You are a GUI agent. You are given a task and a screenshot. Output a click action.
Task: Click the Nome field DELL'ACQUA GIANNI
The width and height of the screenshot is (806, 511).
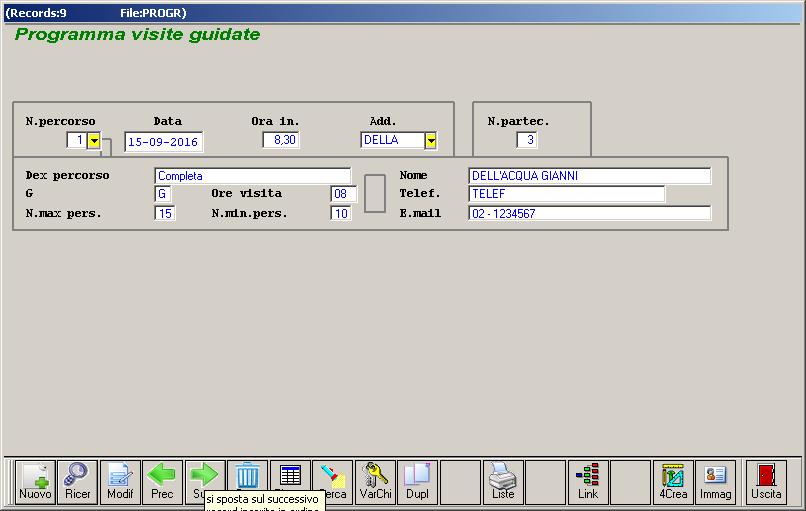tap(590, 176)
